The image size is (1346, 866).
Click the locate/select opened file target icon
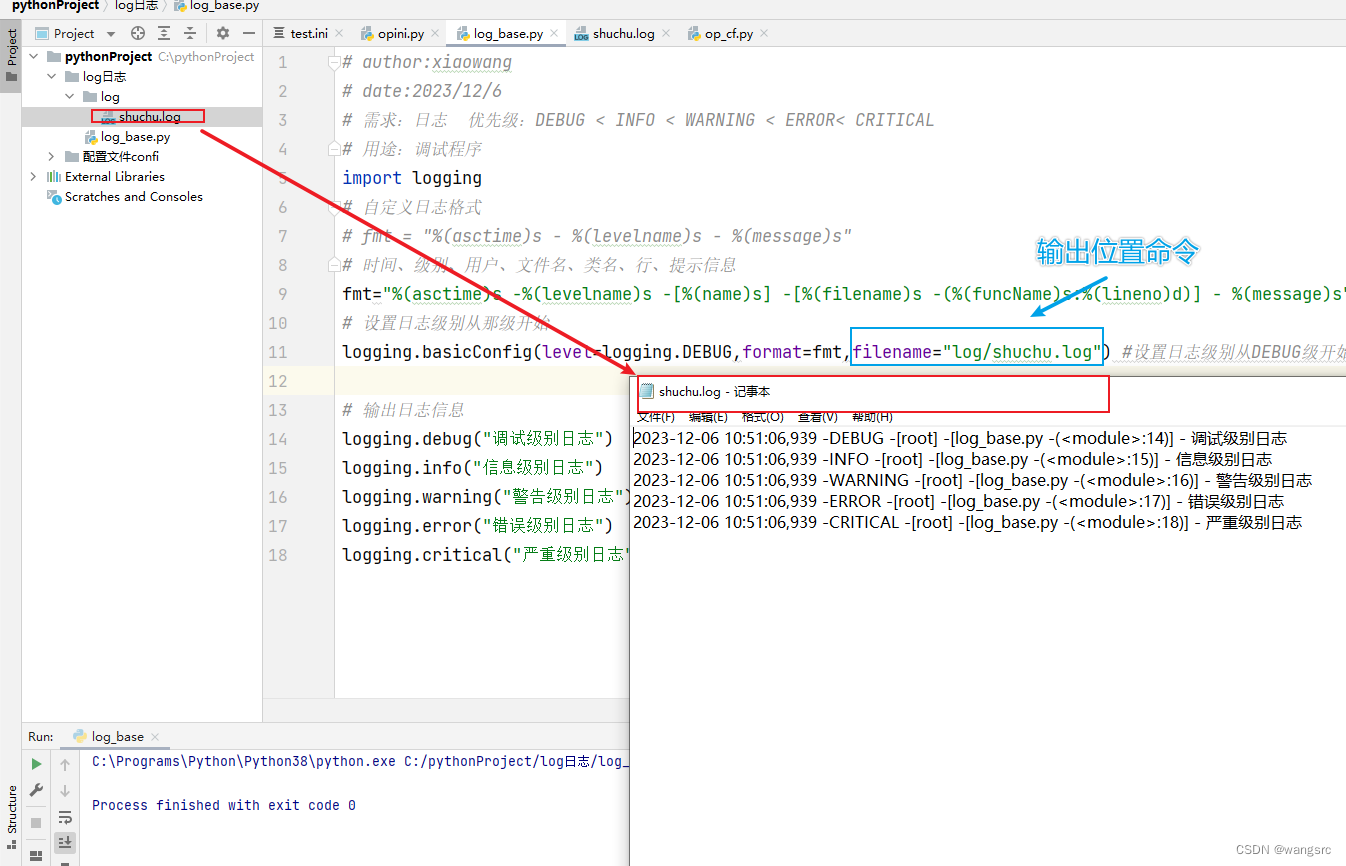138,33
